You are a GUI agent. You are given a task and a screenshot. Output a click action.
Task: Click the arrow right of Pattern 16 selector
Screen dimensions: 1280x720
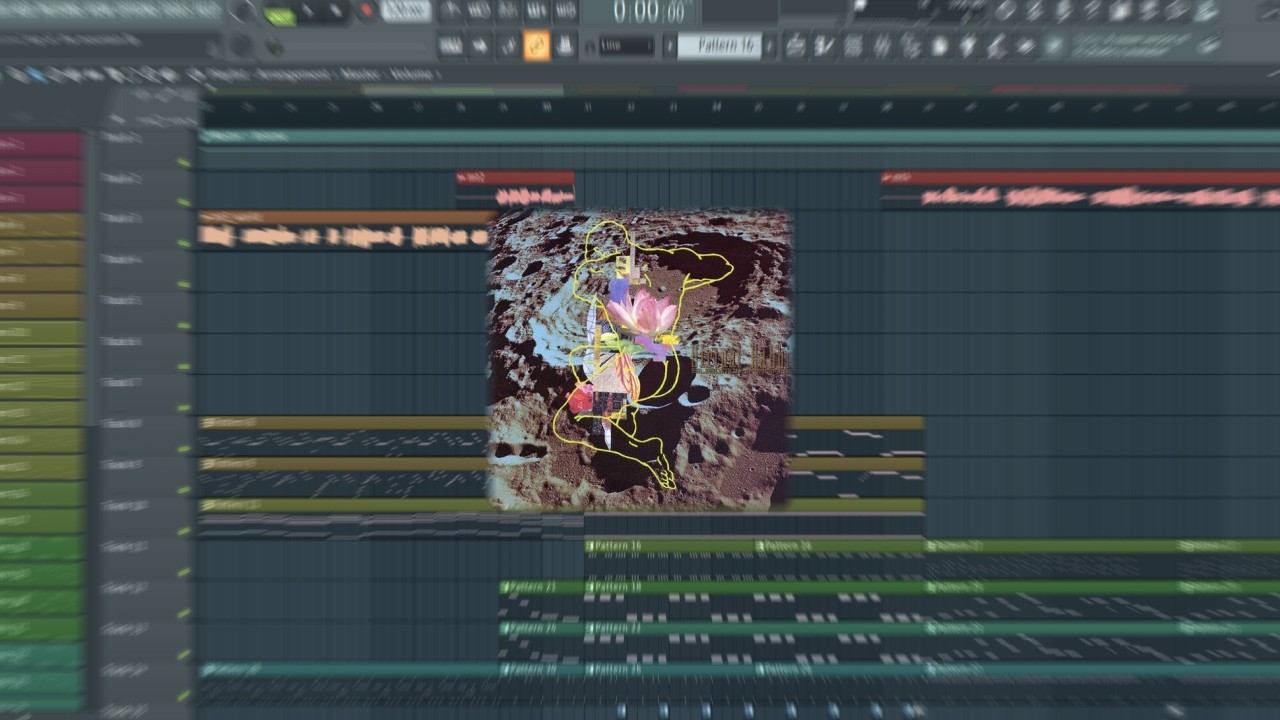(769, 46)
